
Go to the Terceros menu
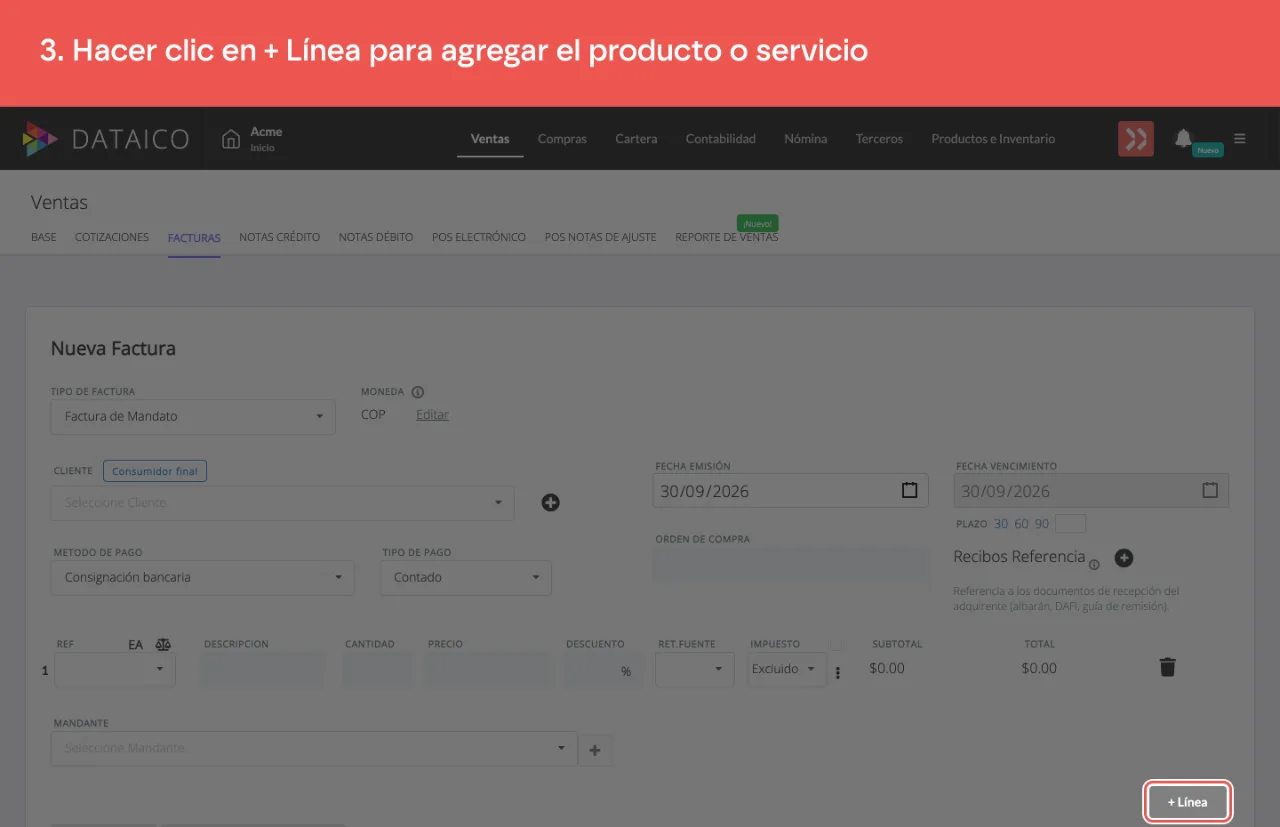[x=879, y=139]
